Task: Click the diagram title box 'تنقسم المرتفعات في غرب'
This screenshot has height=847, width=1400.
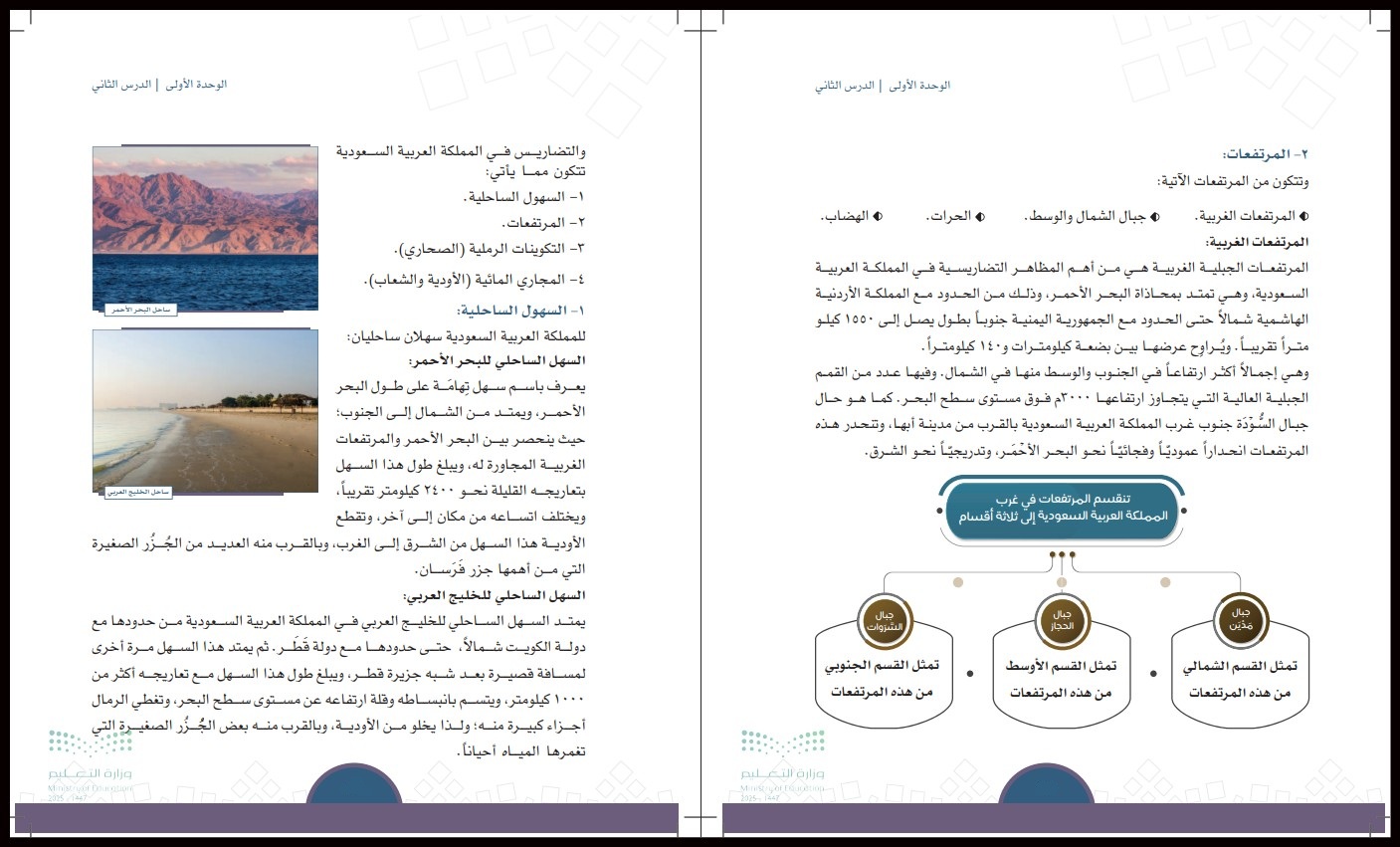Action: [1062, 510]
